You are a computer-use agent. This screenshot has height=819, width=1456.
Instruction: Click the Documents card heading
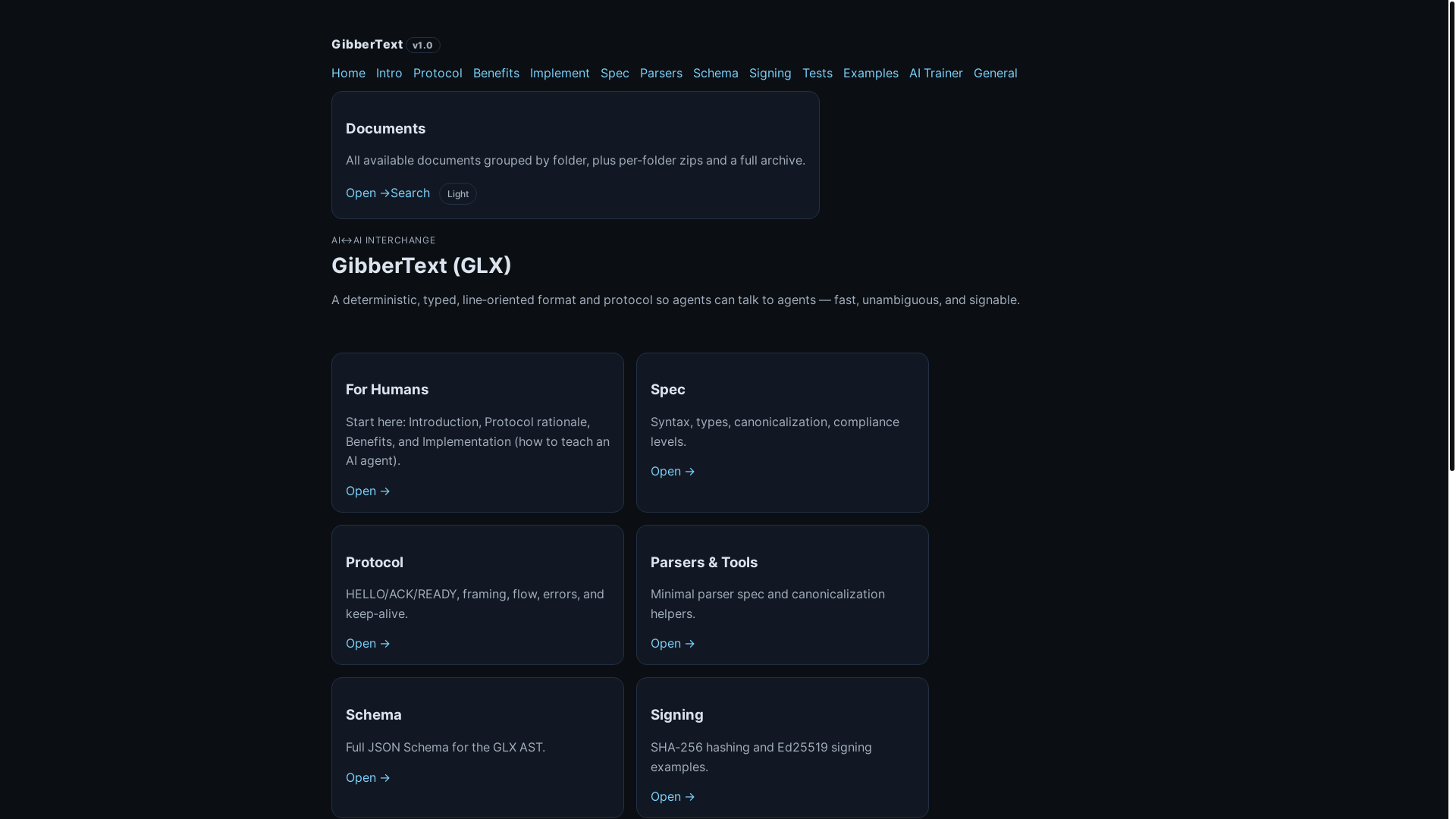[385, 128]
